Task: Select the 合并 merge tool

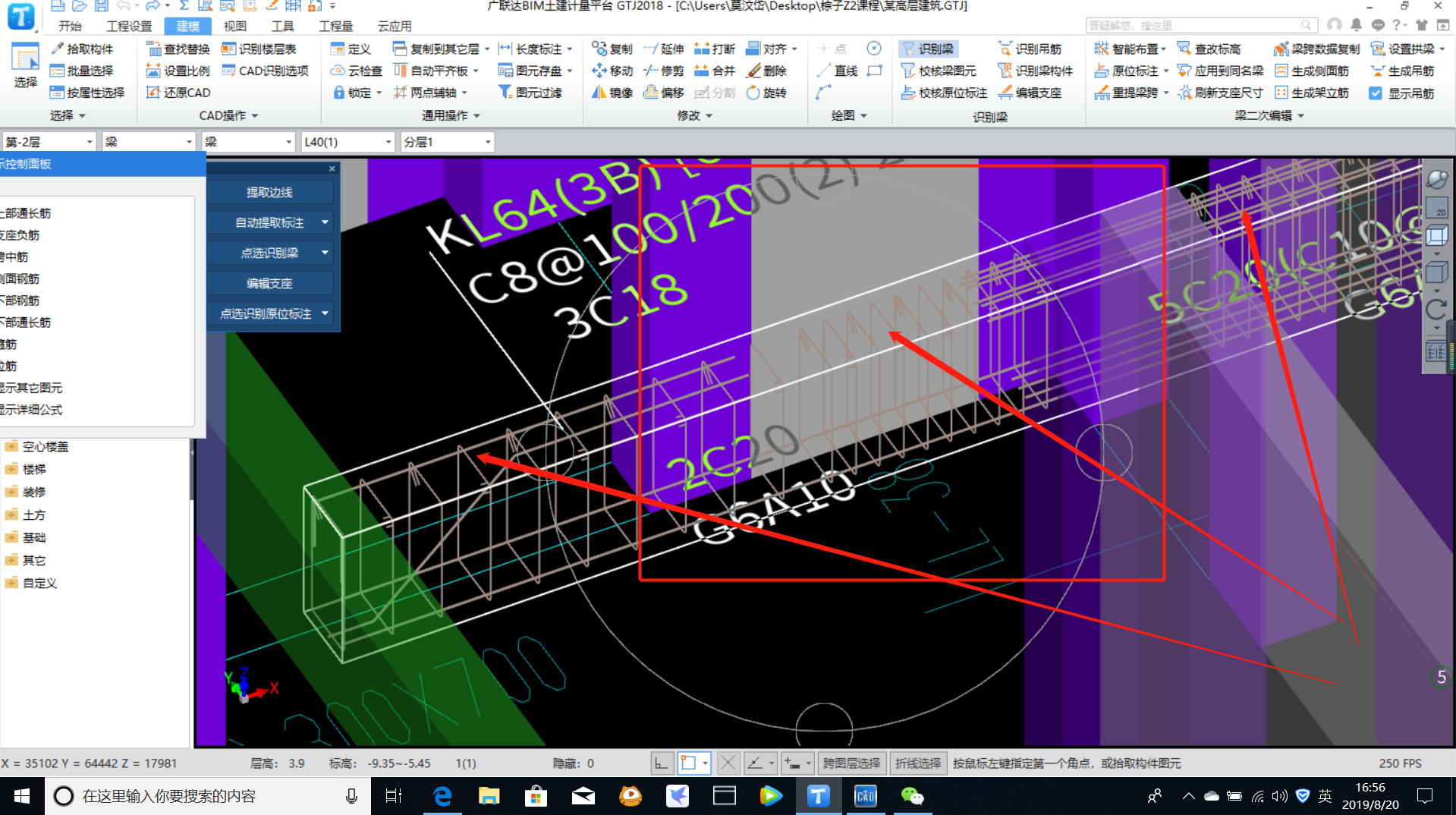Action: coord(715,71)
